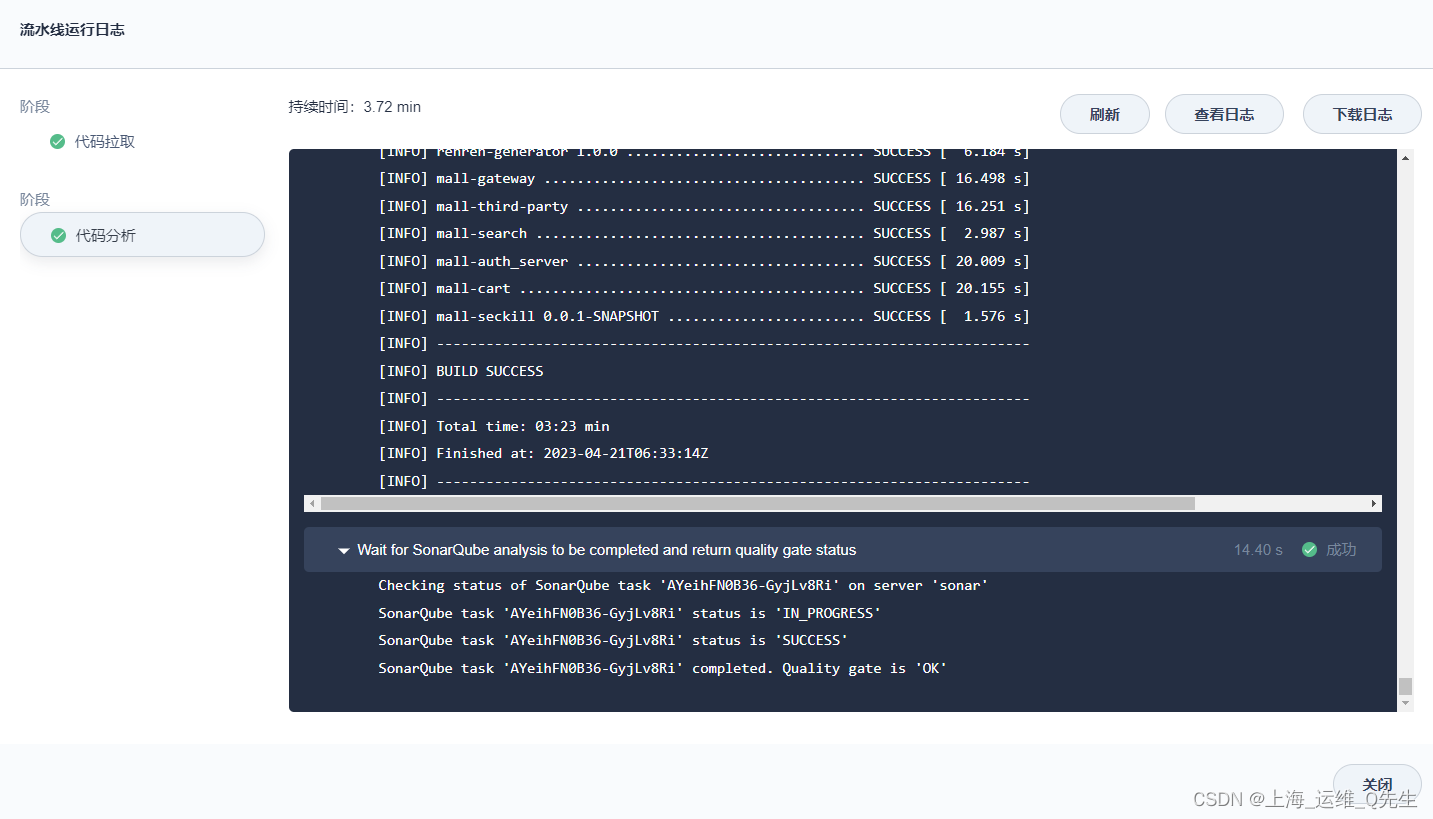1433x819 pixels.
Task: Click green check icon beside 代码拉取
Action: pyautogui.click(x=58, y=142)
